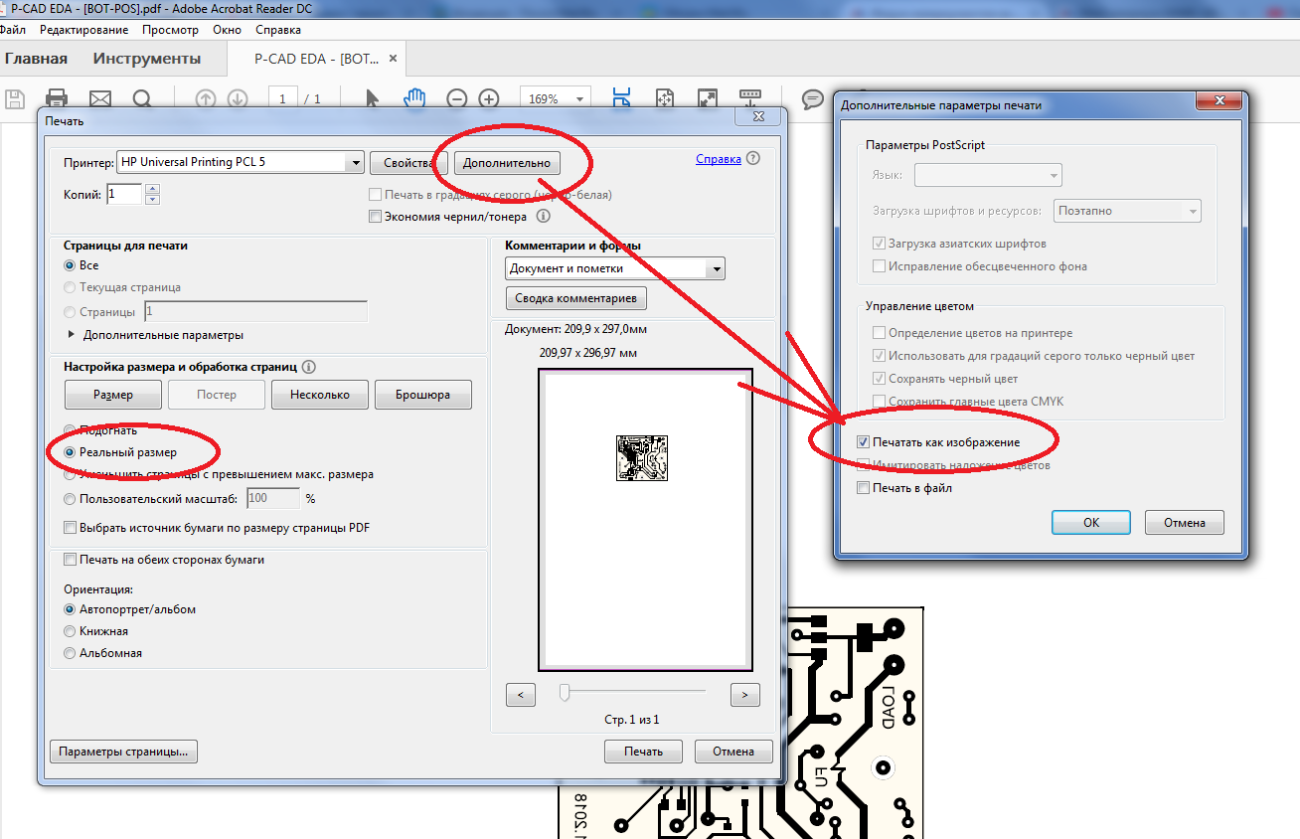Open the Файл menu
This screenshot has width=1300, height=839.
[x=13, y=30]
